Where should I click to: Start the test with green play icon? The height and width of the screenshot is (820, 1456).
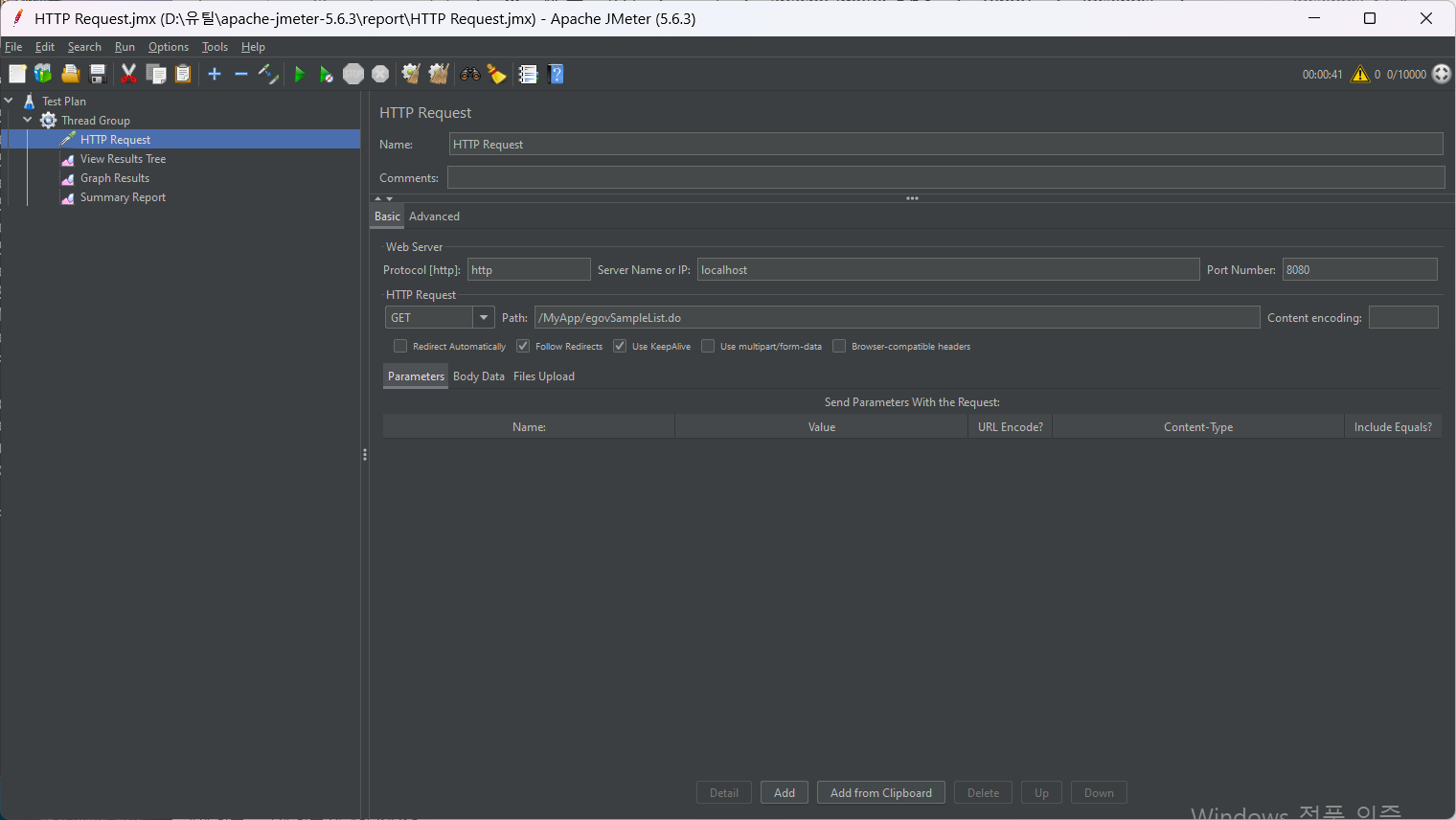300,74
